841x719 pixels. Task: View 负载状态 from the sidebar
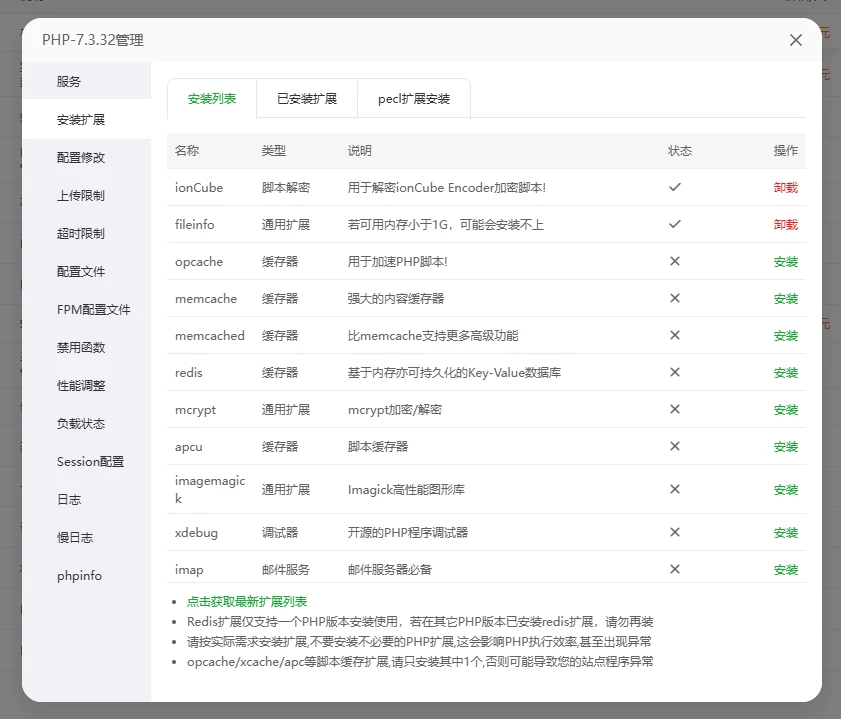(81, 424)
